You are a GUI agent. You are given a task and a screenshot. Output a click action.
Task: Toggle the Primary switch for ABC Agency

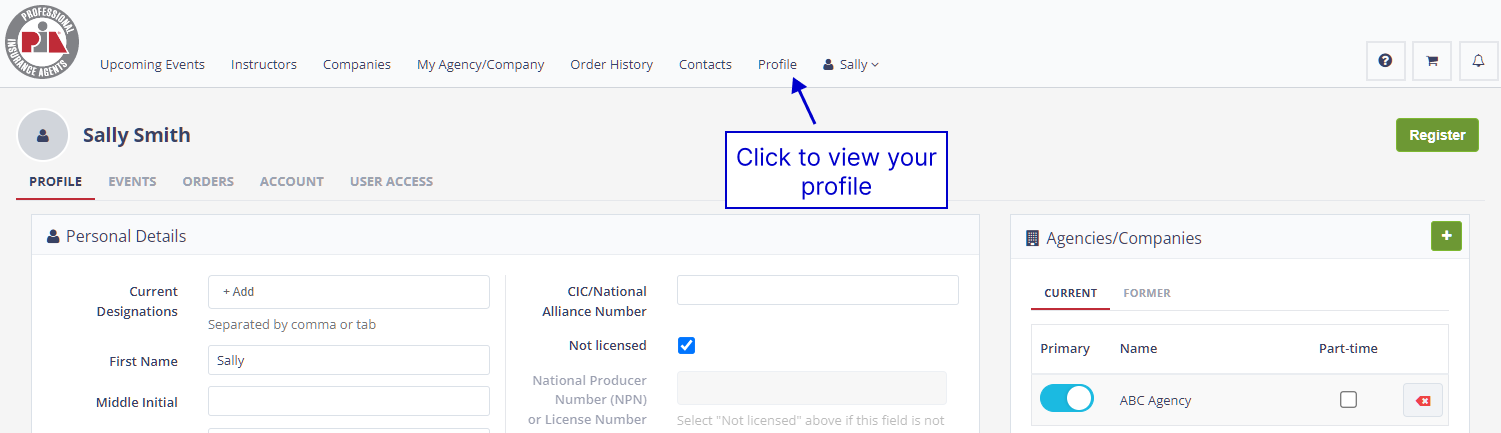(x=1066, y=399)
